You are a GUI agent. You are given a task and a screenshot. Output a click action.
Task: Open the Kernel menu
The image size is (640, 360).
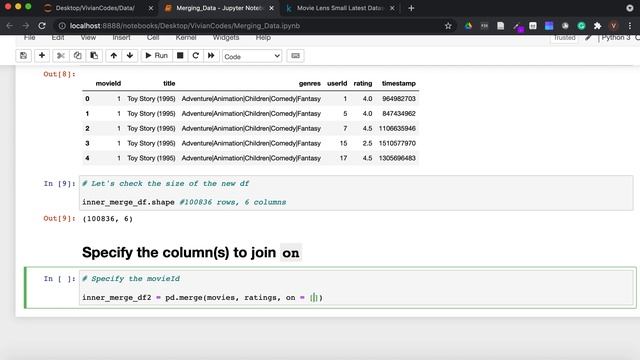pos(186,38)
